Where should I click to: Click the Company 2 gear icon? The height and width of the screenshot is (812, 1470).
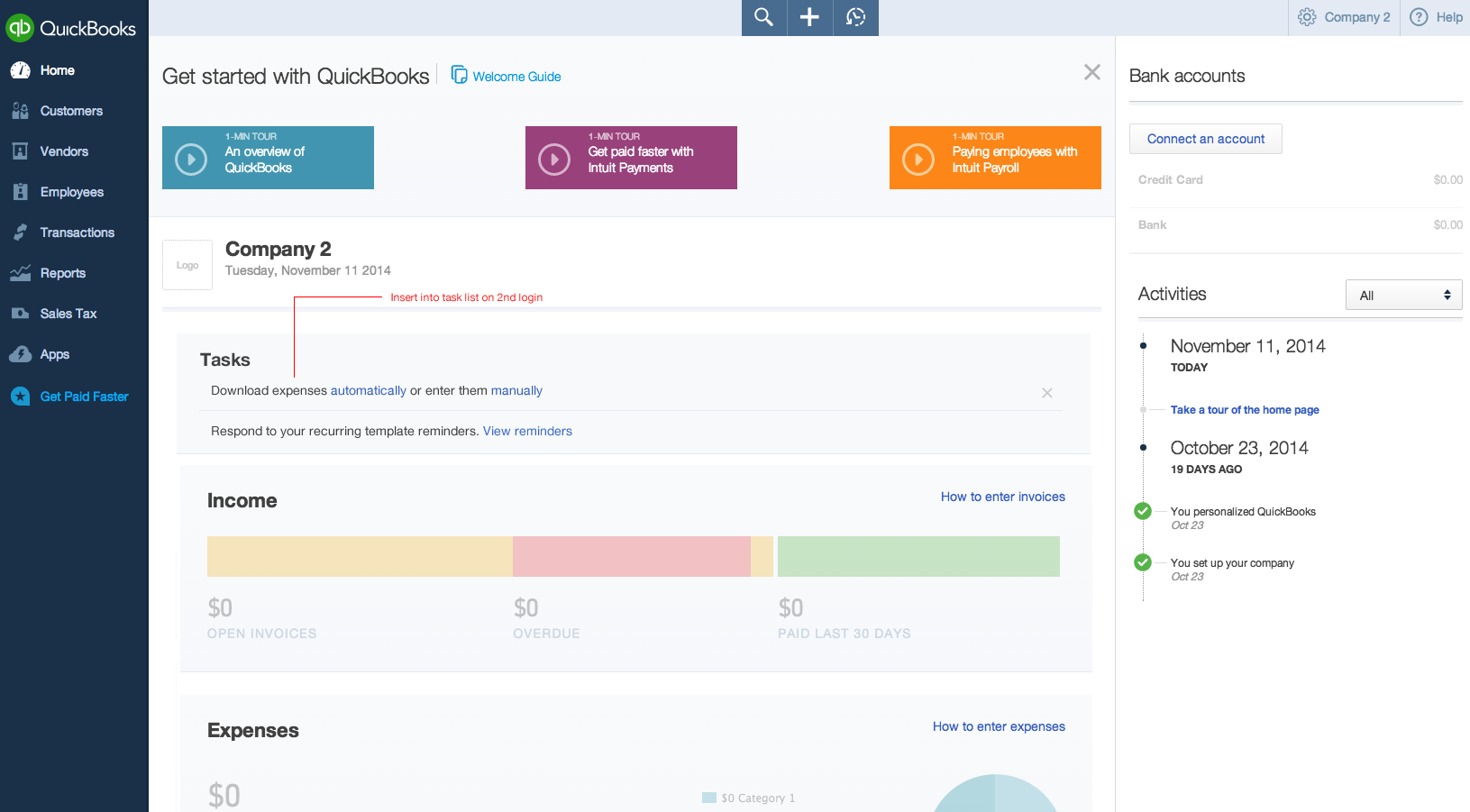point(1307,17)
